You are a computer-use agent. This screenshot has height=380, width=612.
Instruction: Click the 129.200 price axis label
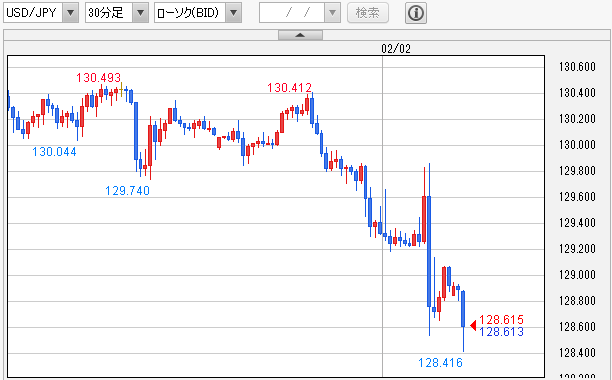pos(577,249)
